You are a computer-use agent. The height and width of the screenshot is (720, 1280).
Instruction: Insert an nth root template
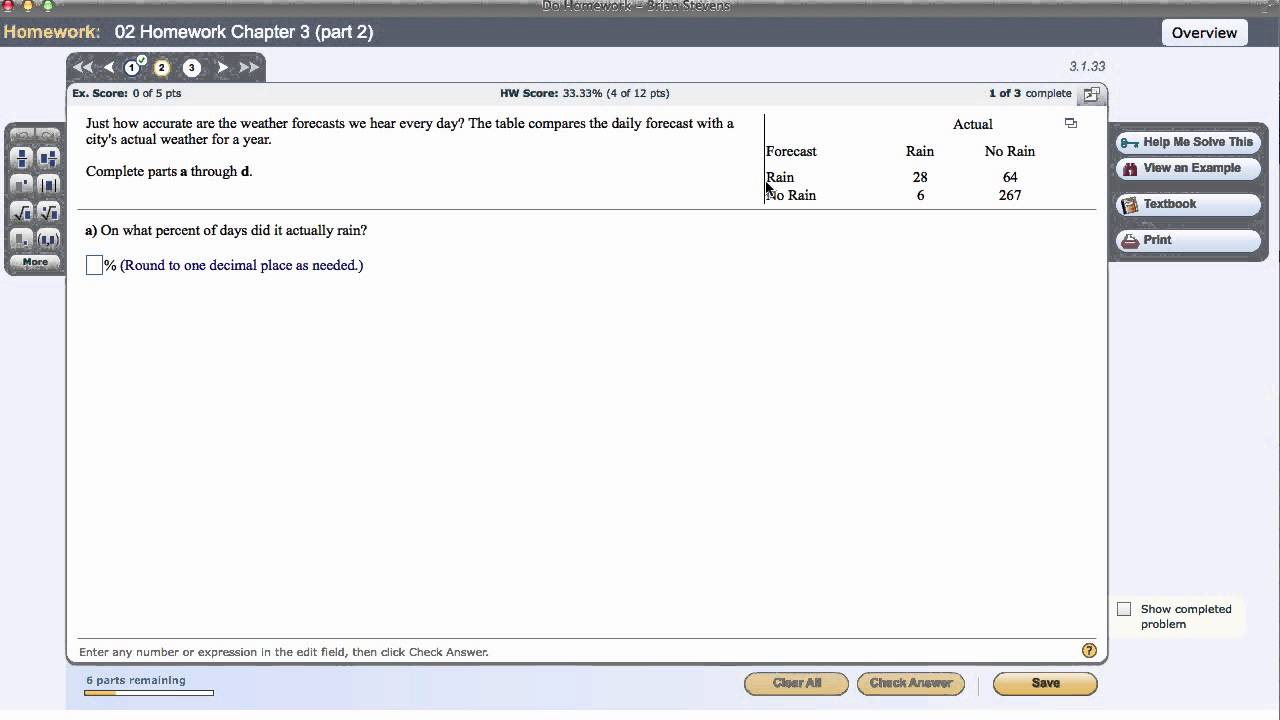click(48, 212)
